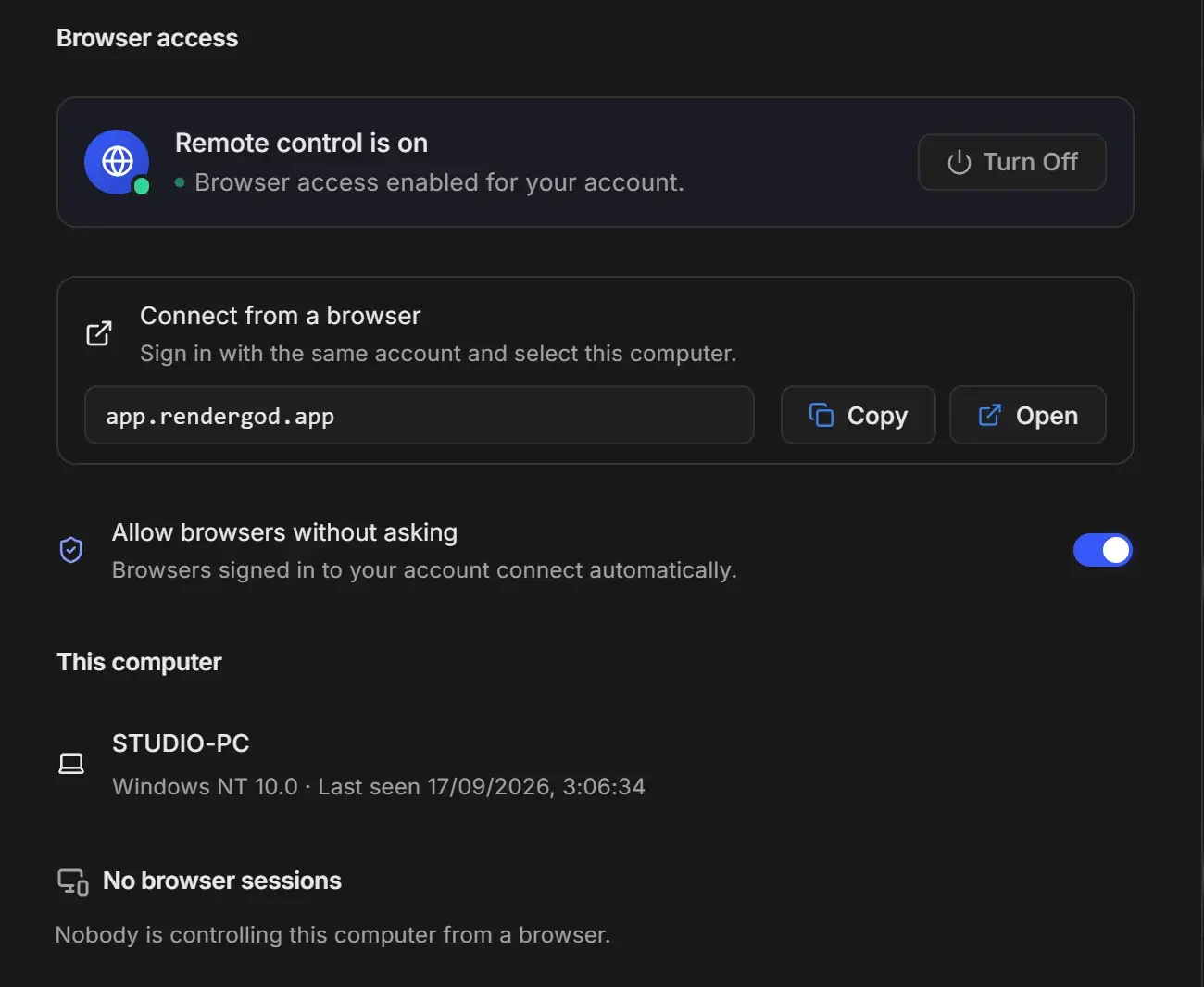Disable Allow browsers without asking switch

point(1102,550)
